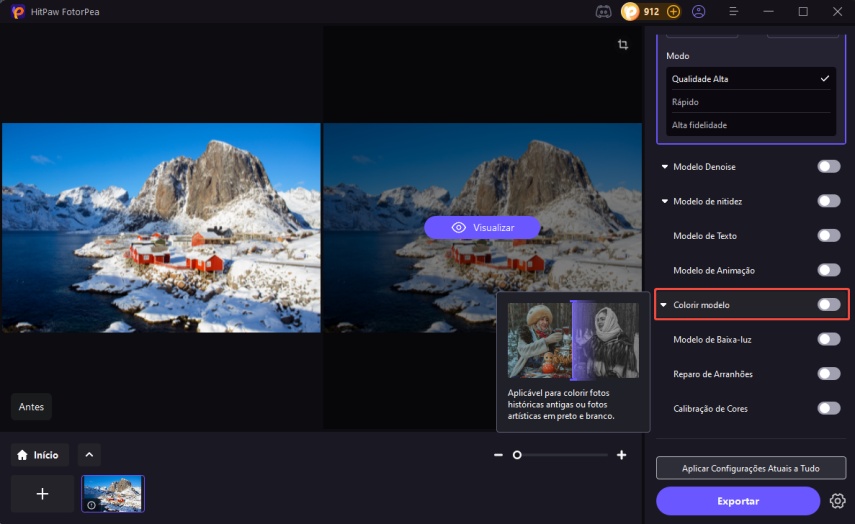The height and width of the screenshot is (524, 855).
Task: Click the Modo section label
Action: tap(678, 56)
